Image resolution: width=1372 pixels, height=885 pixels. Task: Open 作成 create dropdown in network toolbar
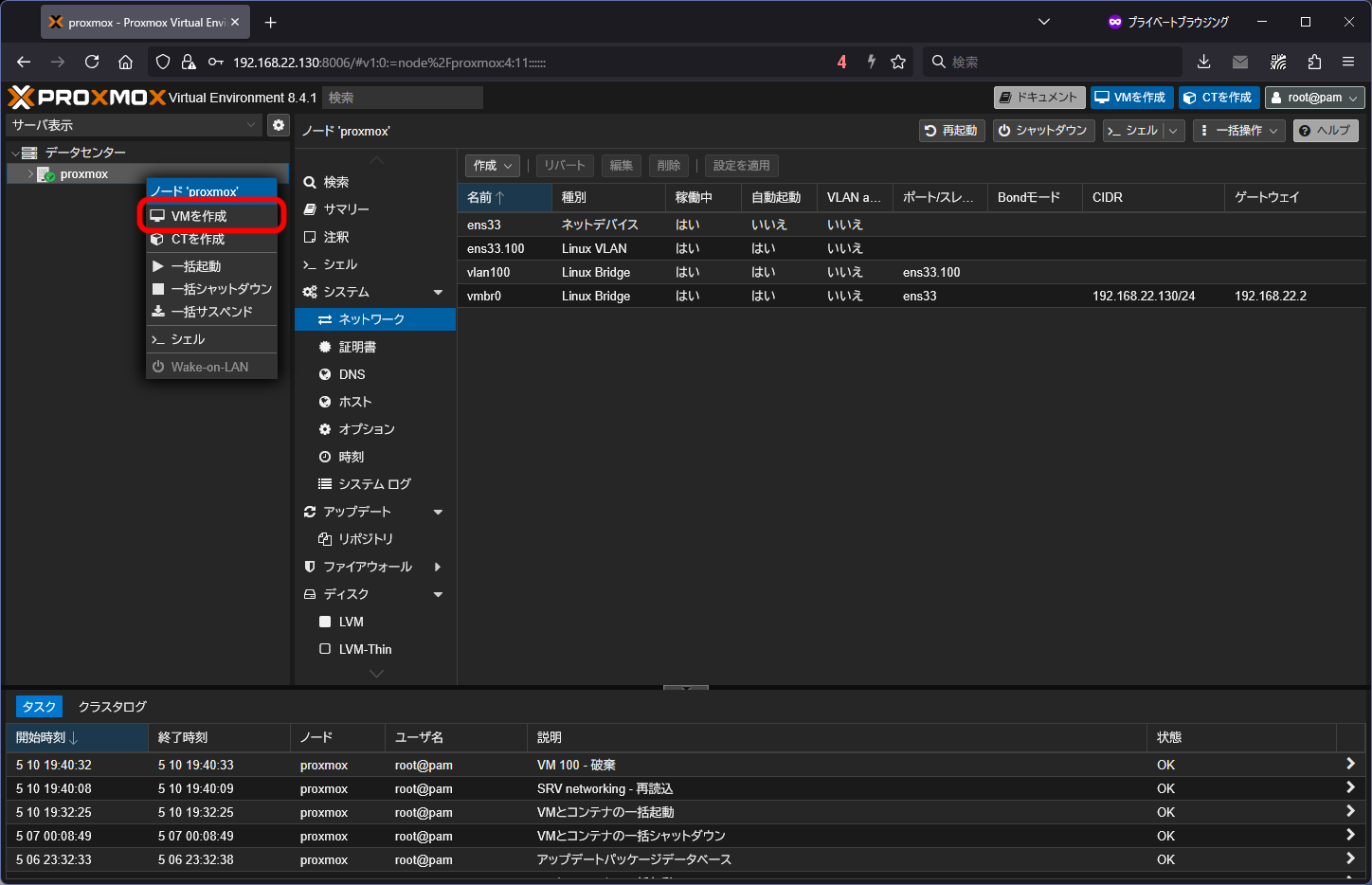click(x=492, y=166)
